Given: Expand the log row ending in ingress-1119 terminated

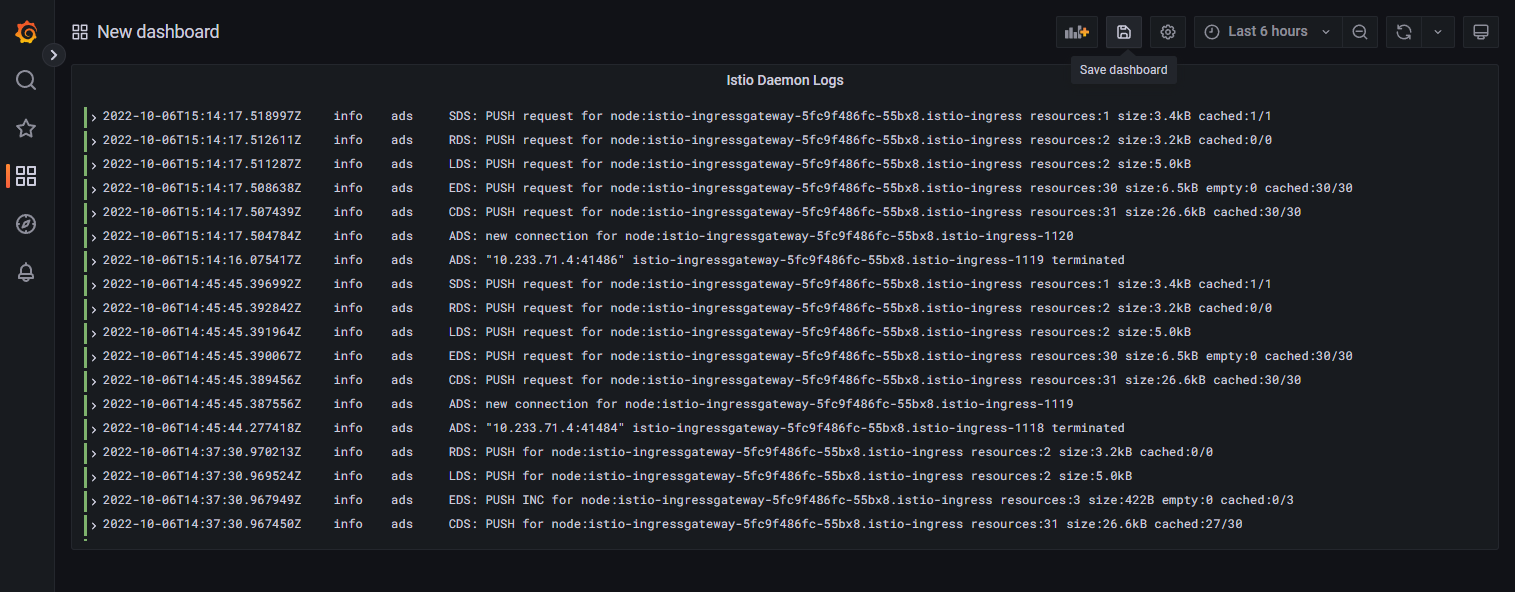Looking at the screenshot, I should pos(94,261).
